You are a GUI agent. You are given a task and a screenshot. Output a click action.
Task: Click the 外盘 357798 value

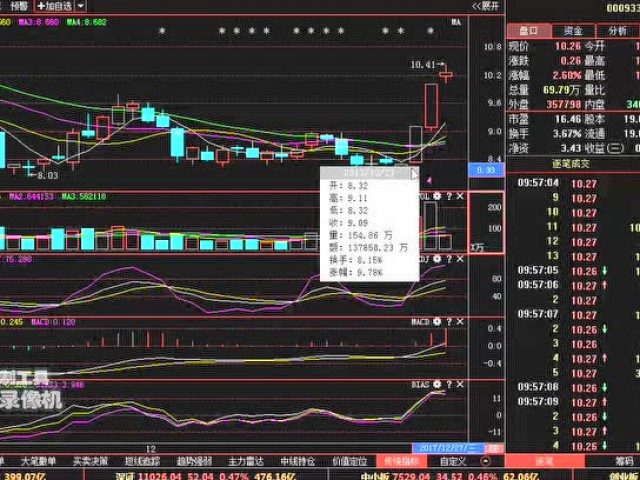pos(563,104)
